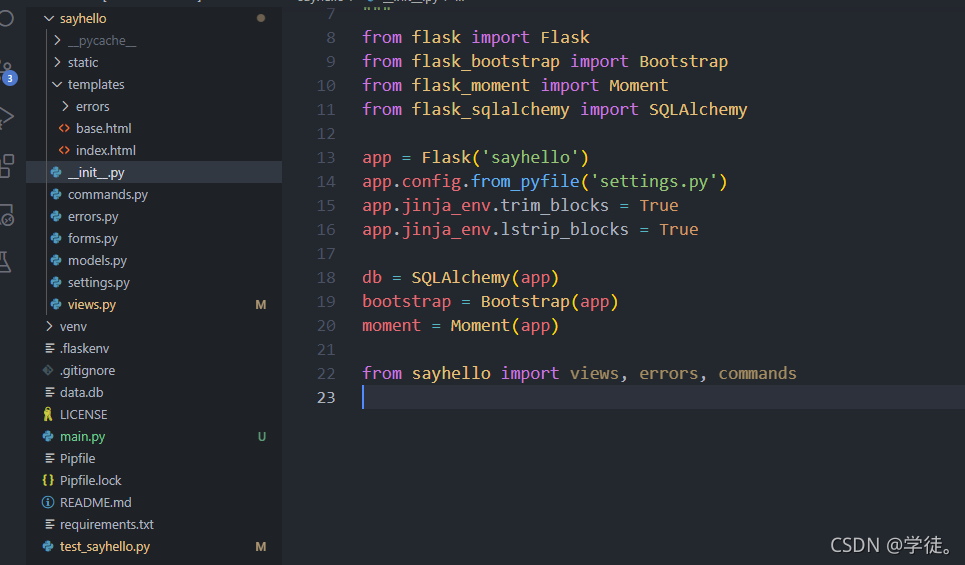
Task: Open index.html file
Action: 106,150
